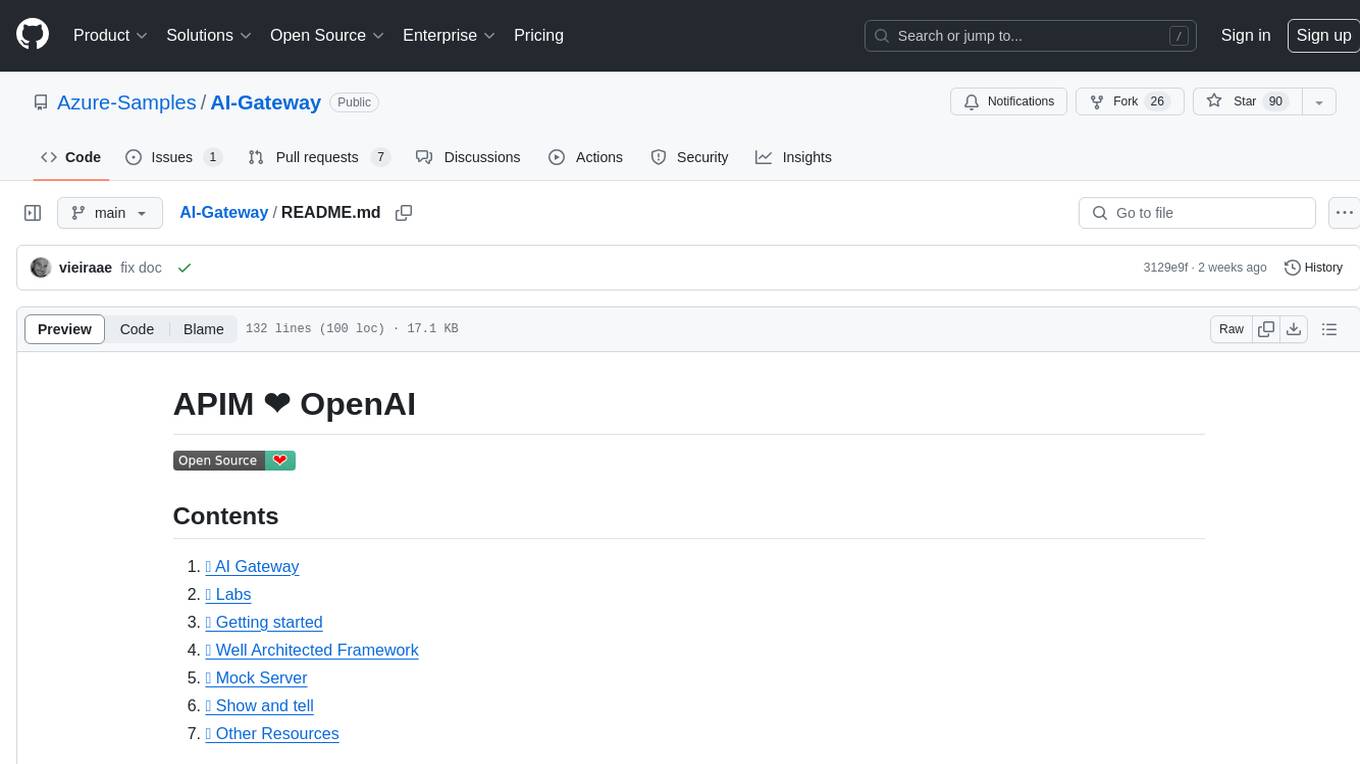Open the main branch selector

click(x=109, y=213)
